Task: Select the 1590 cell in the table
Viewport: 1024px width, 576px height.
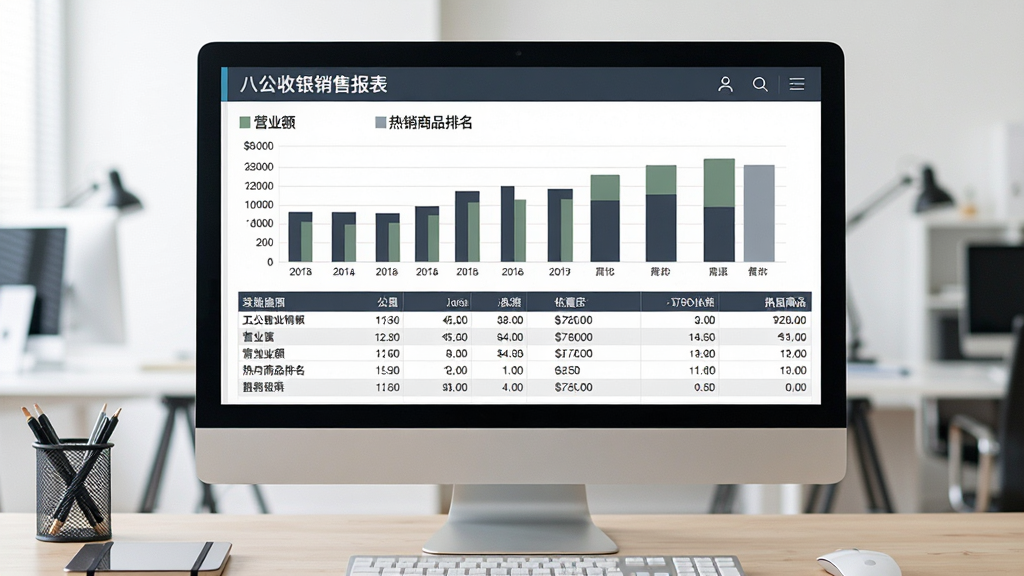Action: (387, 370)
